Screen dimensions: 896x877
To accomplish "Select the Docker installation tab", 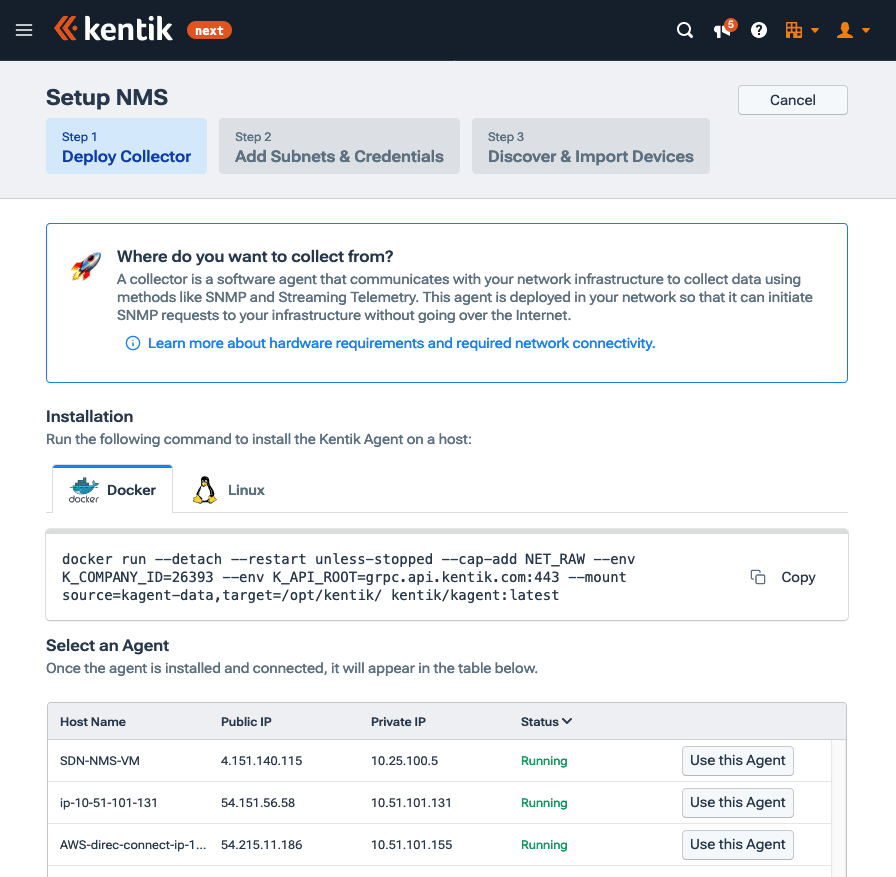I will click(112, 490).
